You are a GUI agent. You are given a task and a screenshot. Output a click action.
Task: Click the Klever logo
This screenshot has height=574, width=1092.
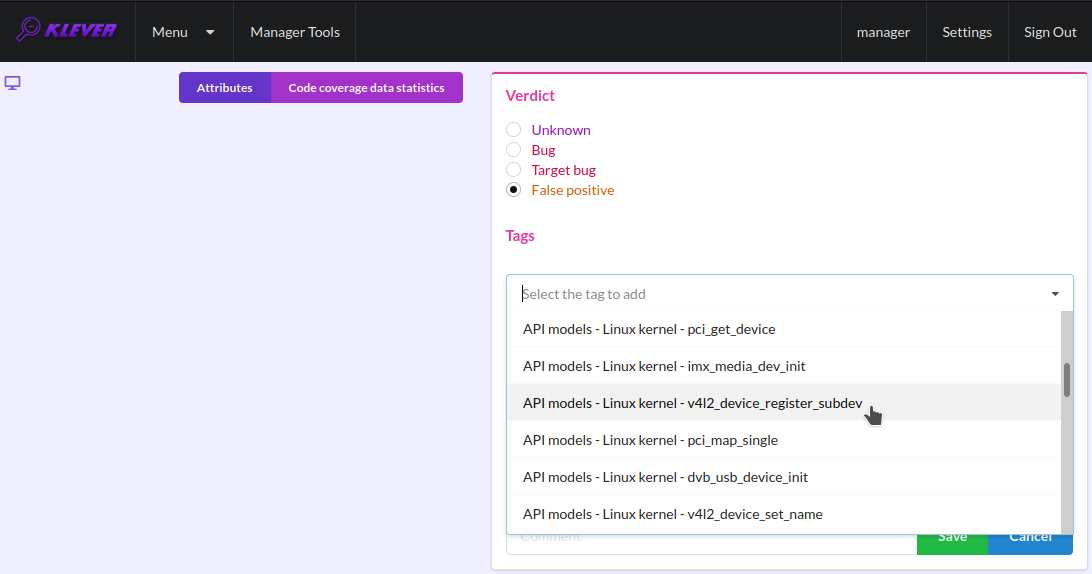pos(67,30)
